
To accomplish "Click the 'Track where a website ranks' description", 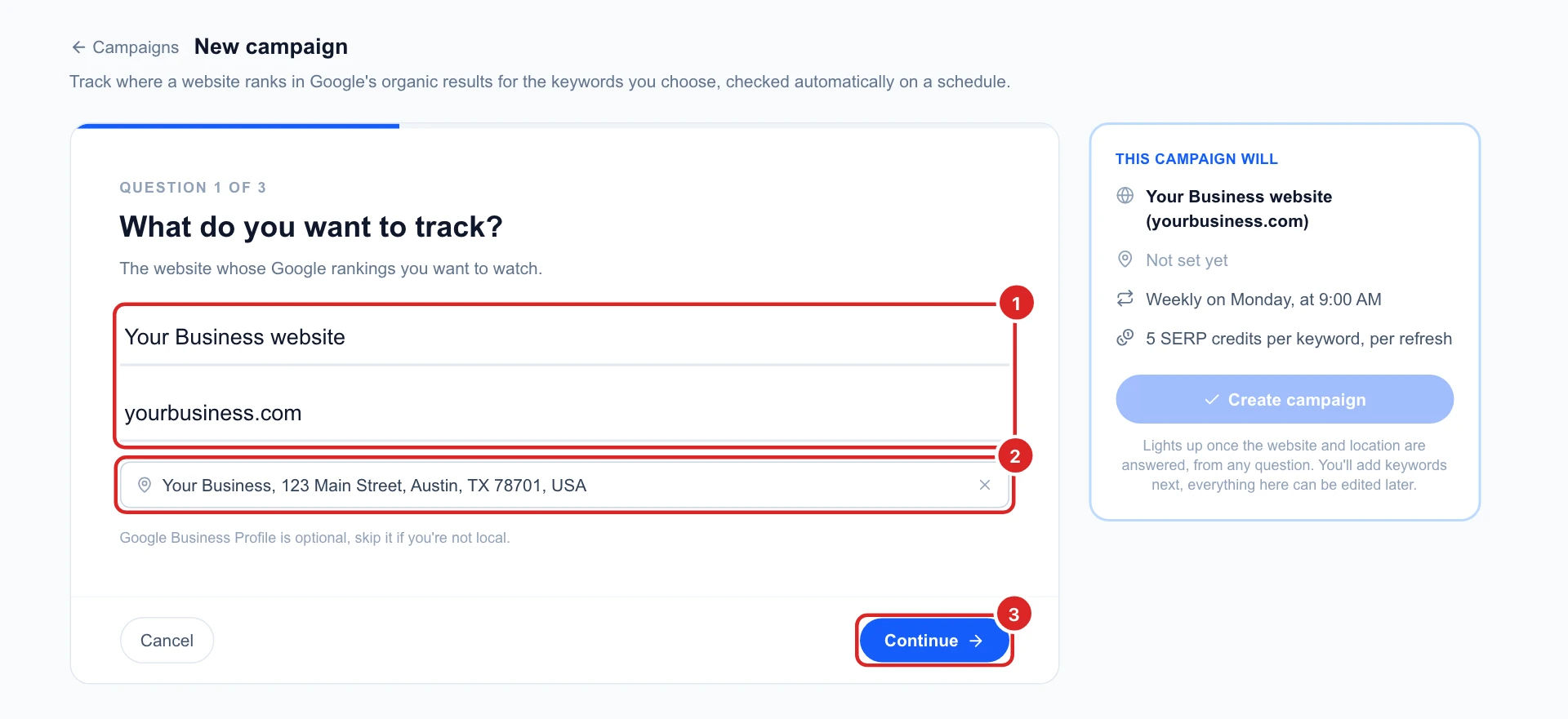I will coord(540,82).
